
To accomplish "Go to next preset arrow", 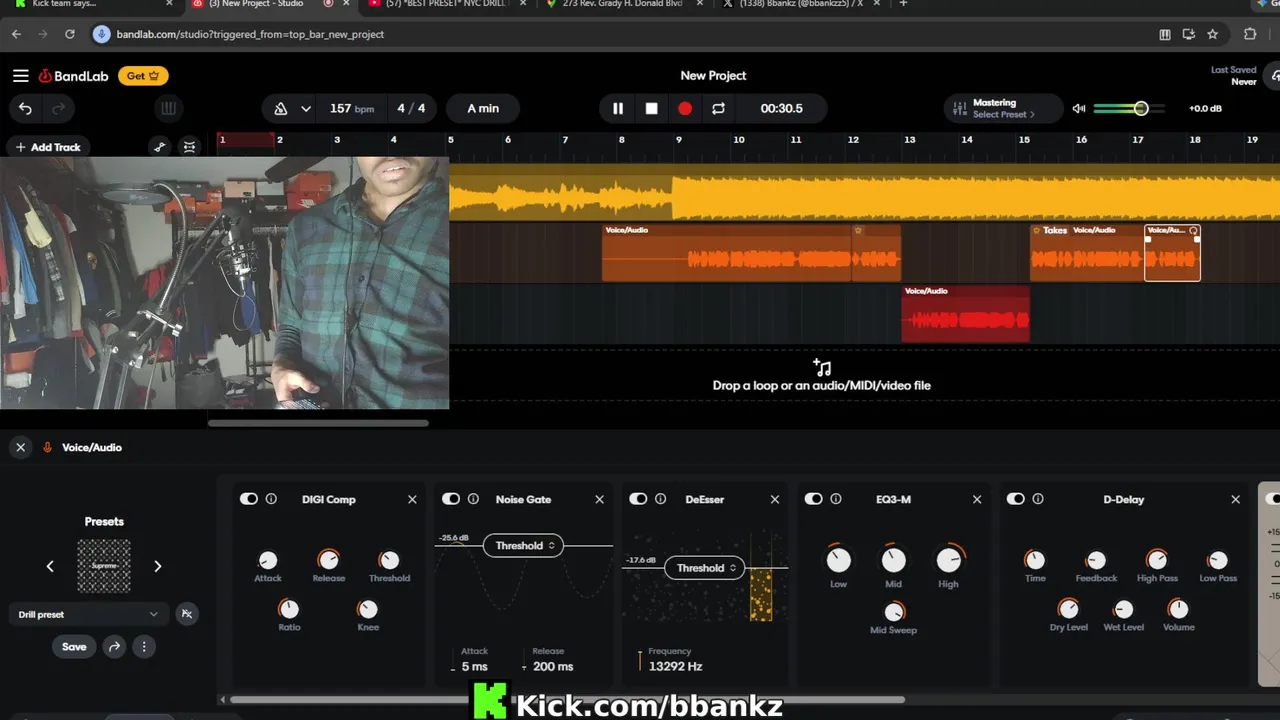I will click(157, 566).
